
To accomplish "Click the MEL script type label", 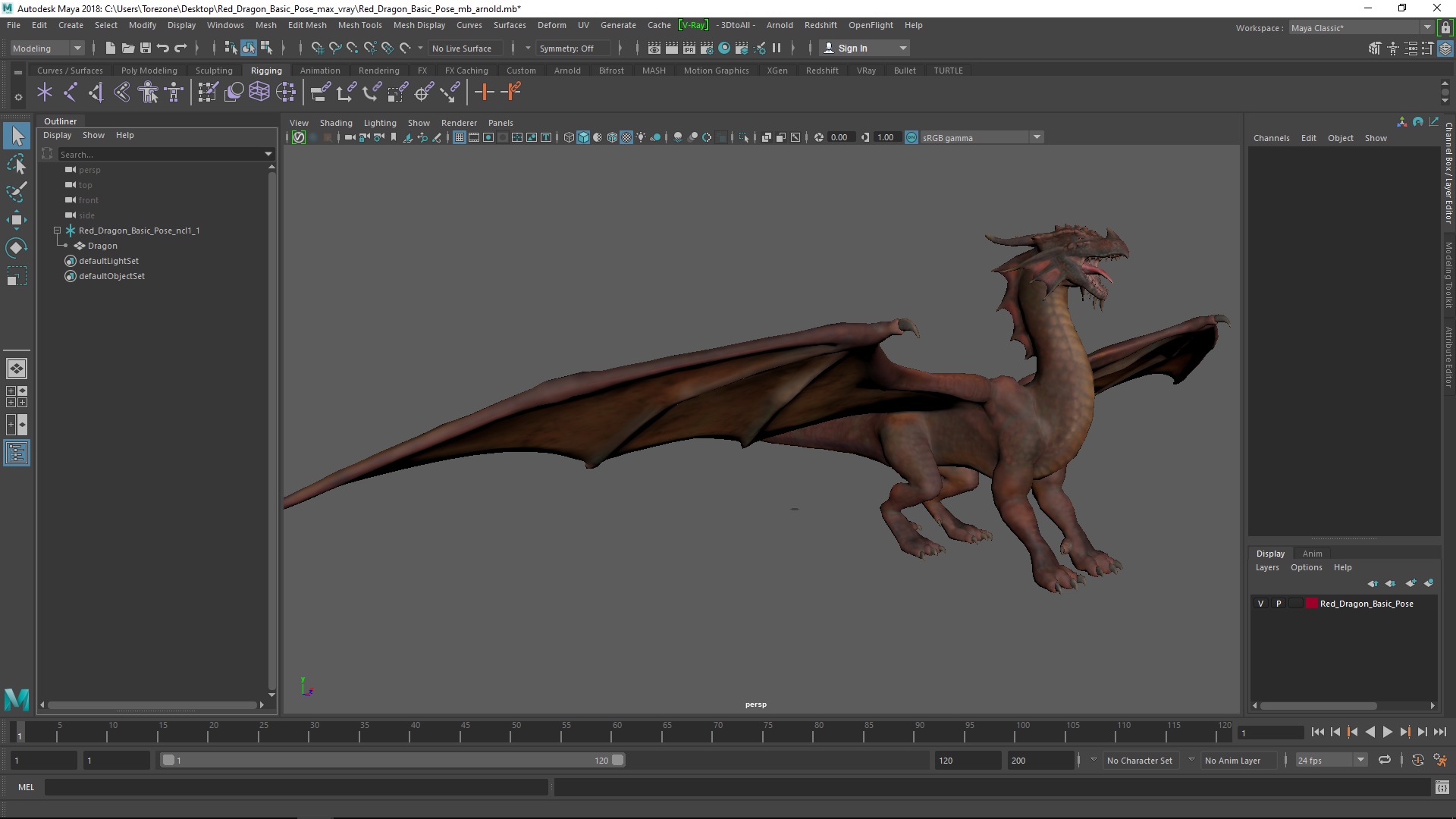I will point(27,787).
